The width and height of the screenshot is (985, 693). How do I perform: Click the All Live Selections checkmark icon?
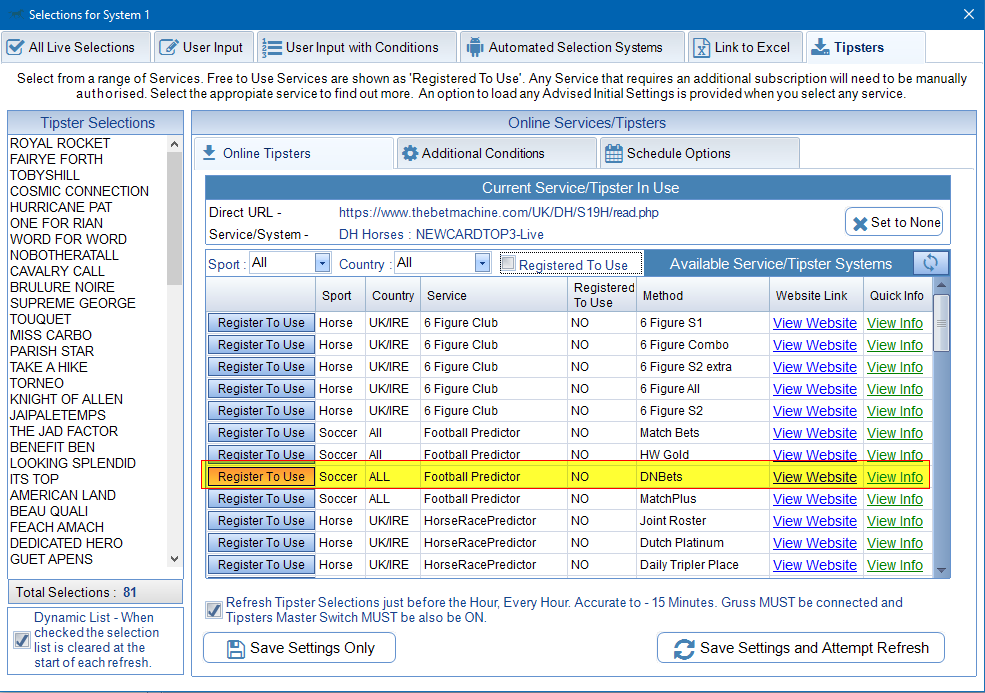point(15,47)
